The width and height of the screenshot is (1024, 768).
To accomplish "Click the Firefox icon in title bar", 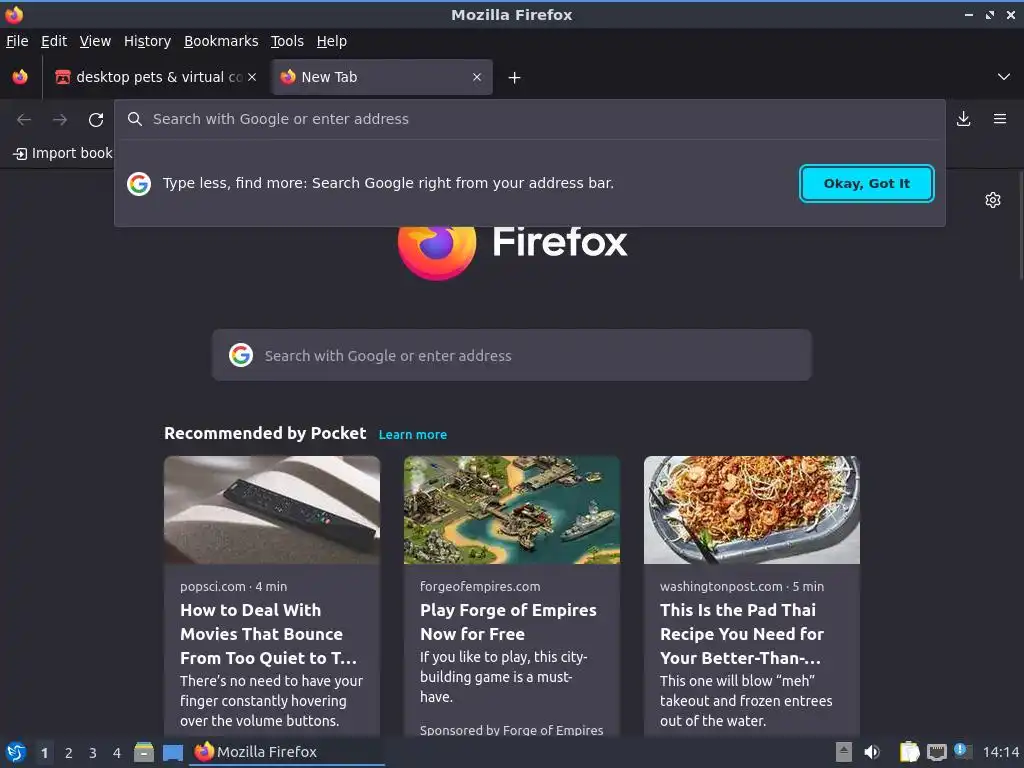I will (14, 14).
